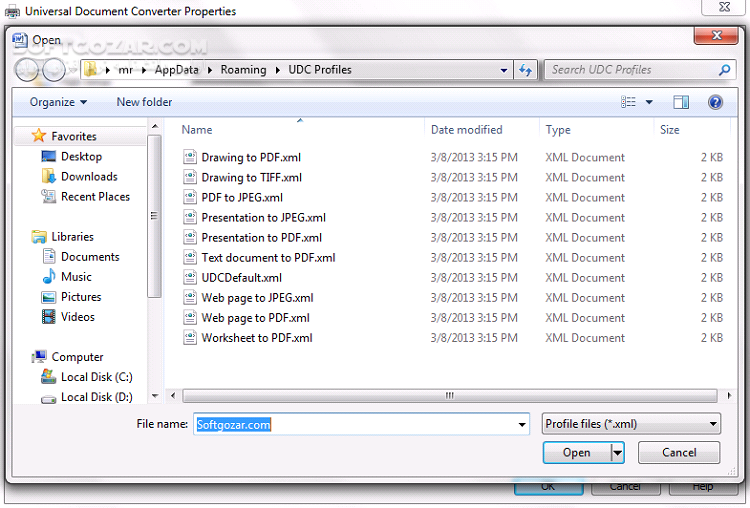750x508 pixels.
Task: Select Computer in navigation pane
Action: tap(77, 357)
